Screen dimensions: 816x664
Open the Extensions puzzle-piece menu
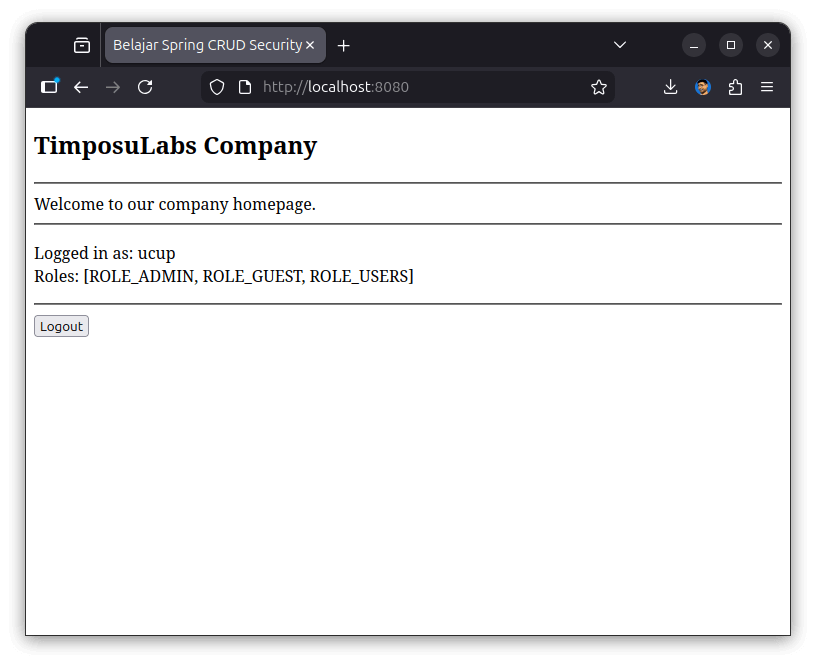[x=735, y=87]
